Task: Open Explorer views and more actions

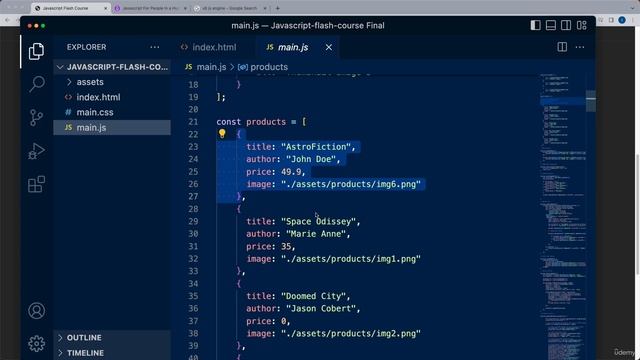Action: pyautogui.click(x=155, y=47)
